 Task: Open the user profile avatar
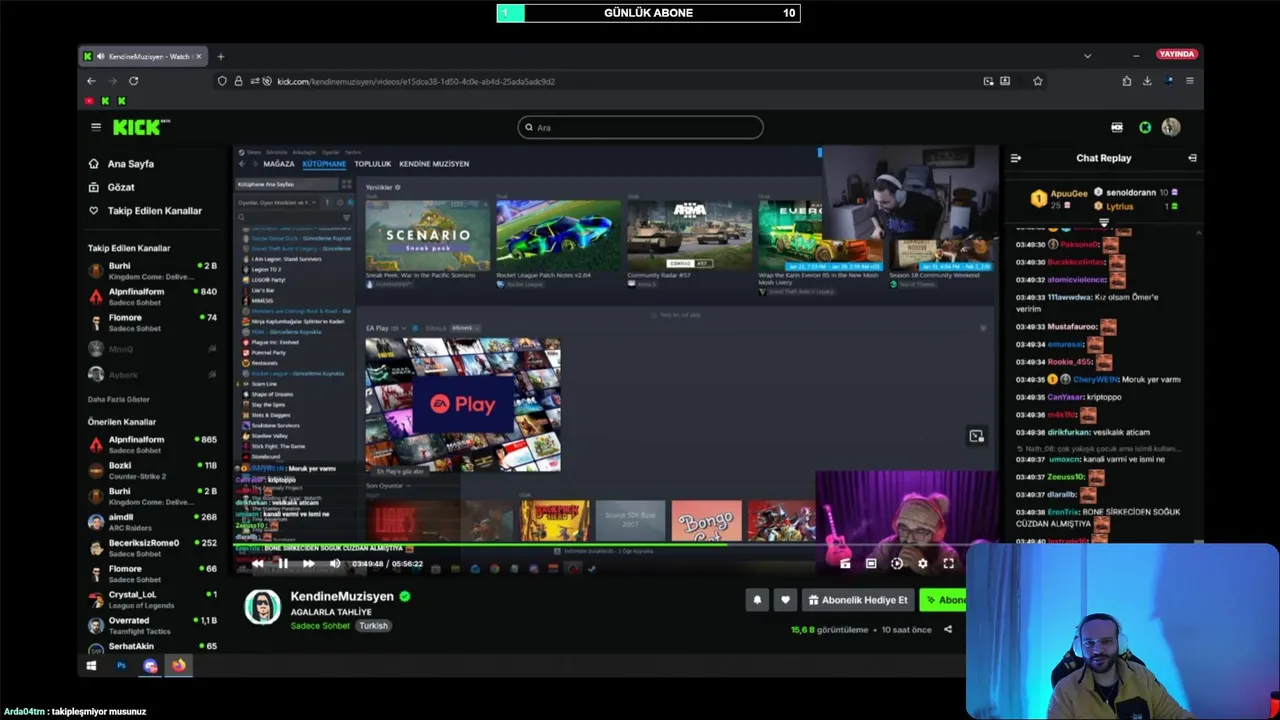pos(1171,127)
